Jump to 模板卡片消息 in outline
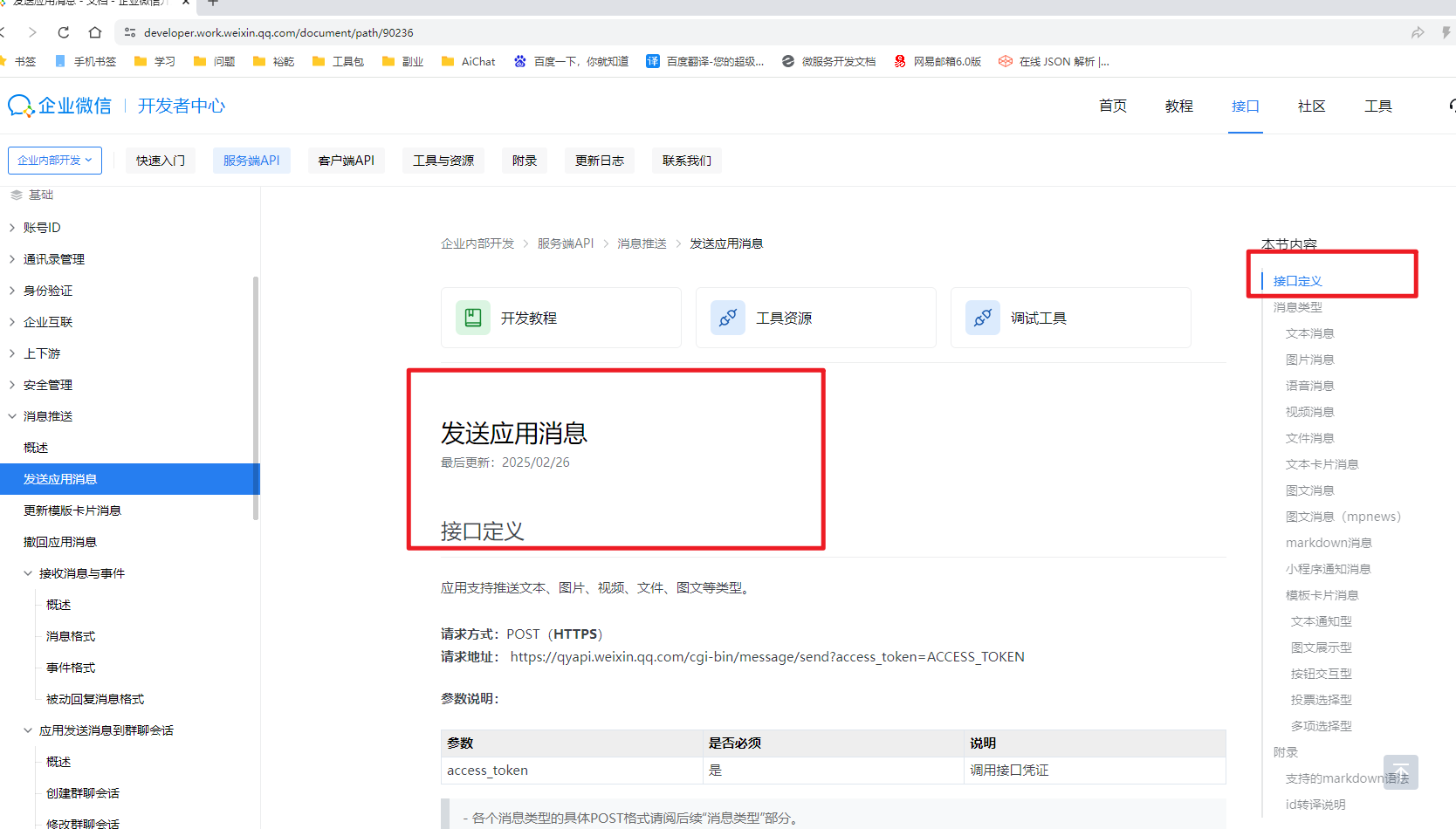The width and height of the screenshot is (1456, 829). tap(1322, 595)
